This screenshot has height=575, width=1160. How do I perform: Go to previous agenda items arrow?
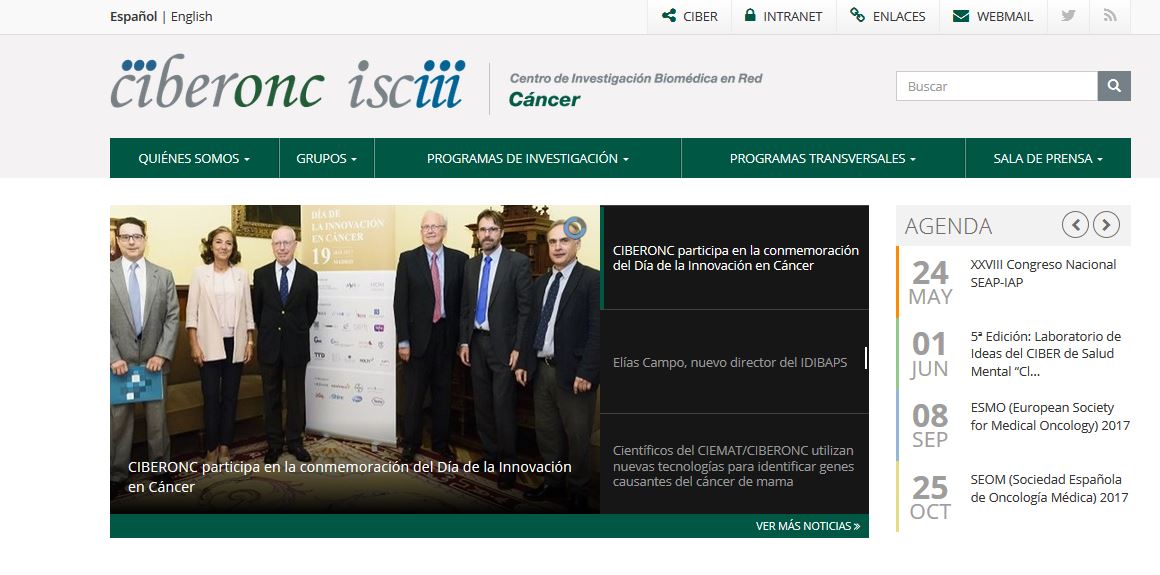(1075, 225)
